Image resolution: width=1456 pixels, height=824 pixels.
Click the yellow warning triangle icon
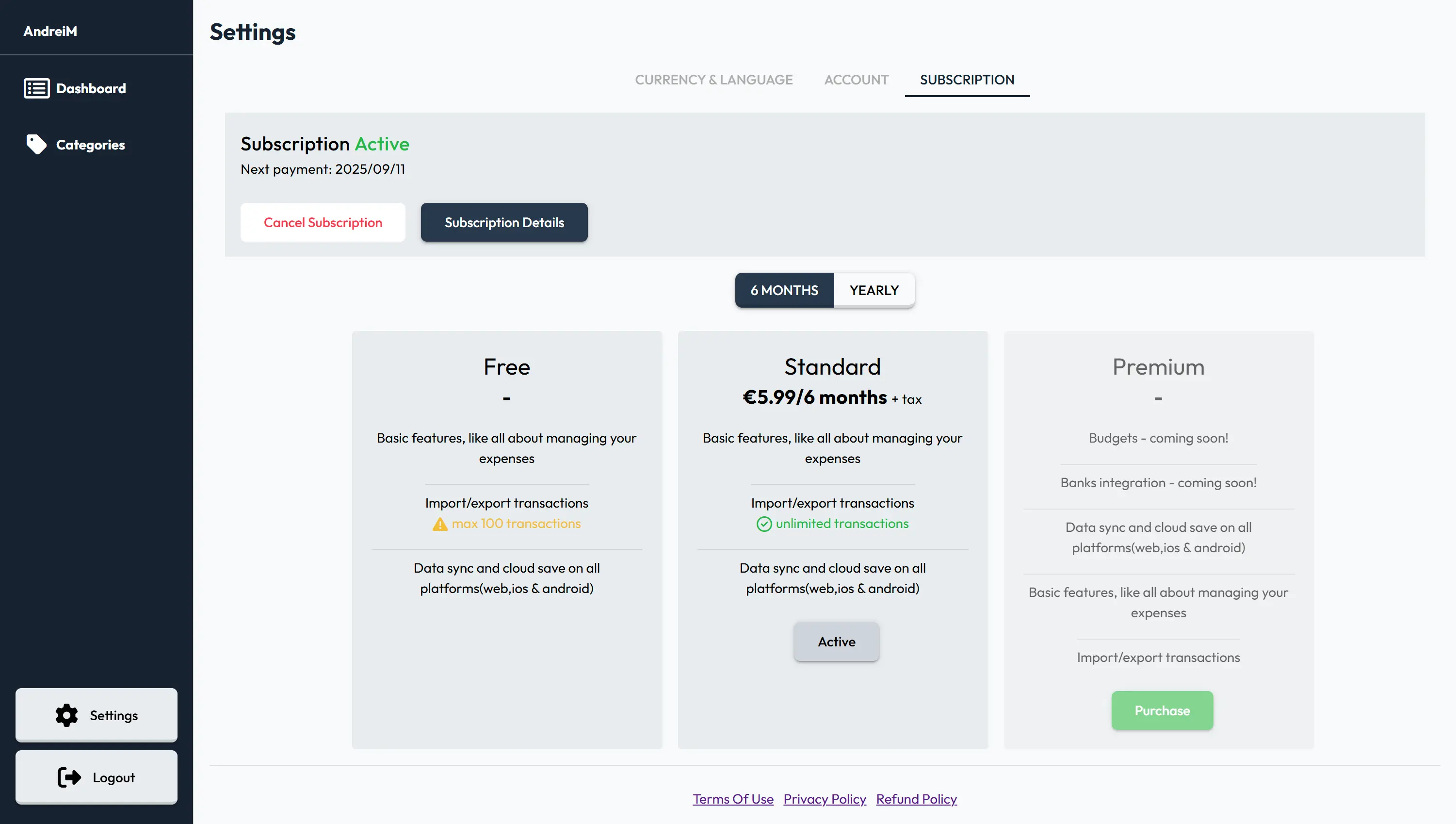(440, 525)
